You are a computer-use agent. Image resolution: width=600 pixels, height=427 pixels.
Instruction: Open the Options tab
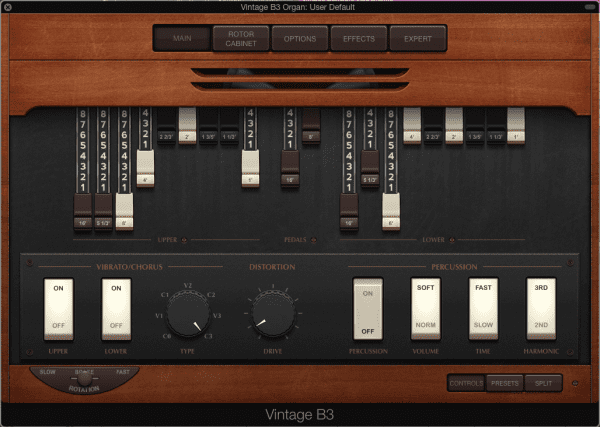[300, 39]
